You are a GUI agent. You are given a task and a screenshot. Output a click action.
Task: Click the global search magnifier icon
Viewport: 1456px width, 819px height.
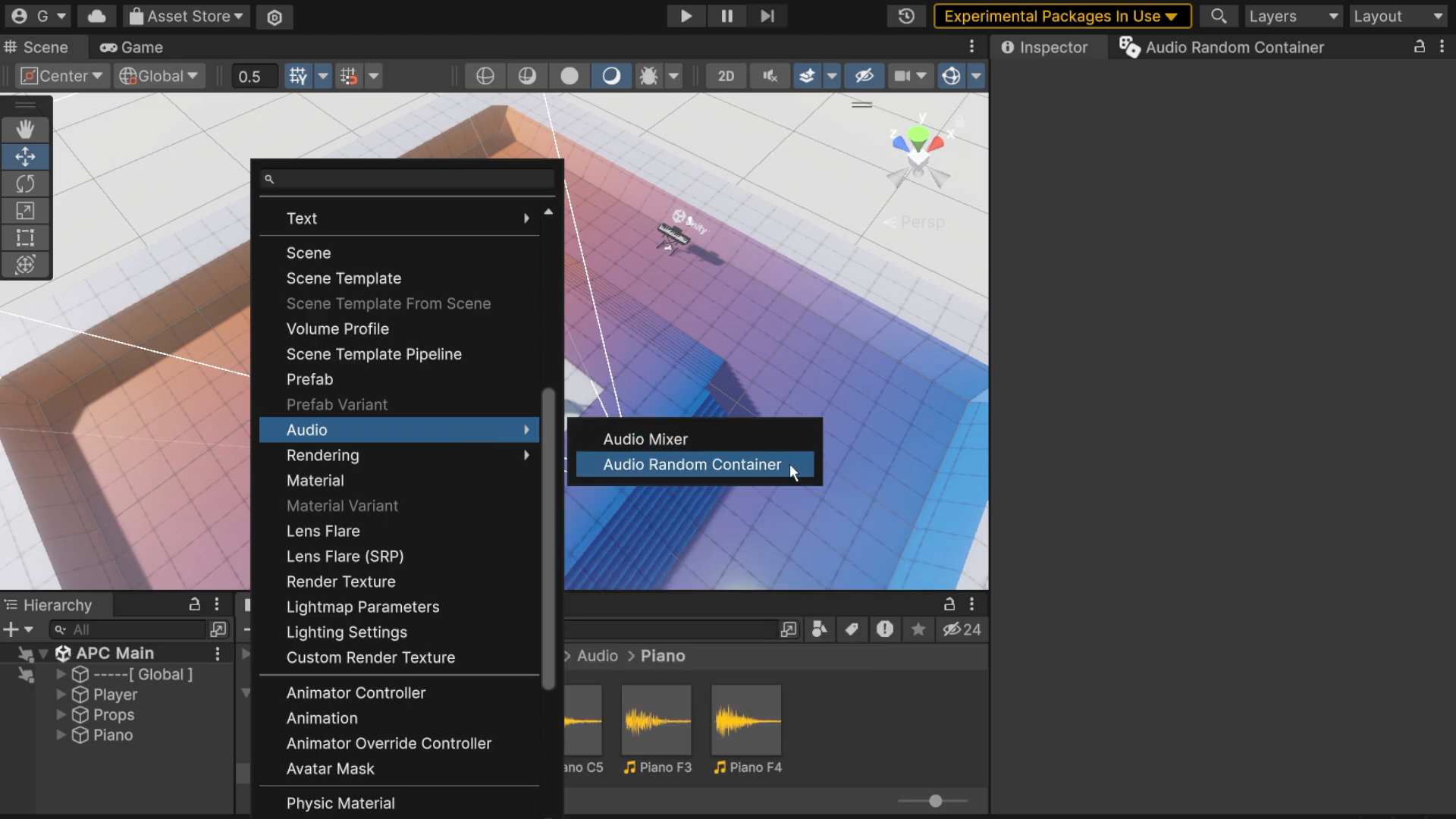tap(1219, 16)
